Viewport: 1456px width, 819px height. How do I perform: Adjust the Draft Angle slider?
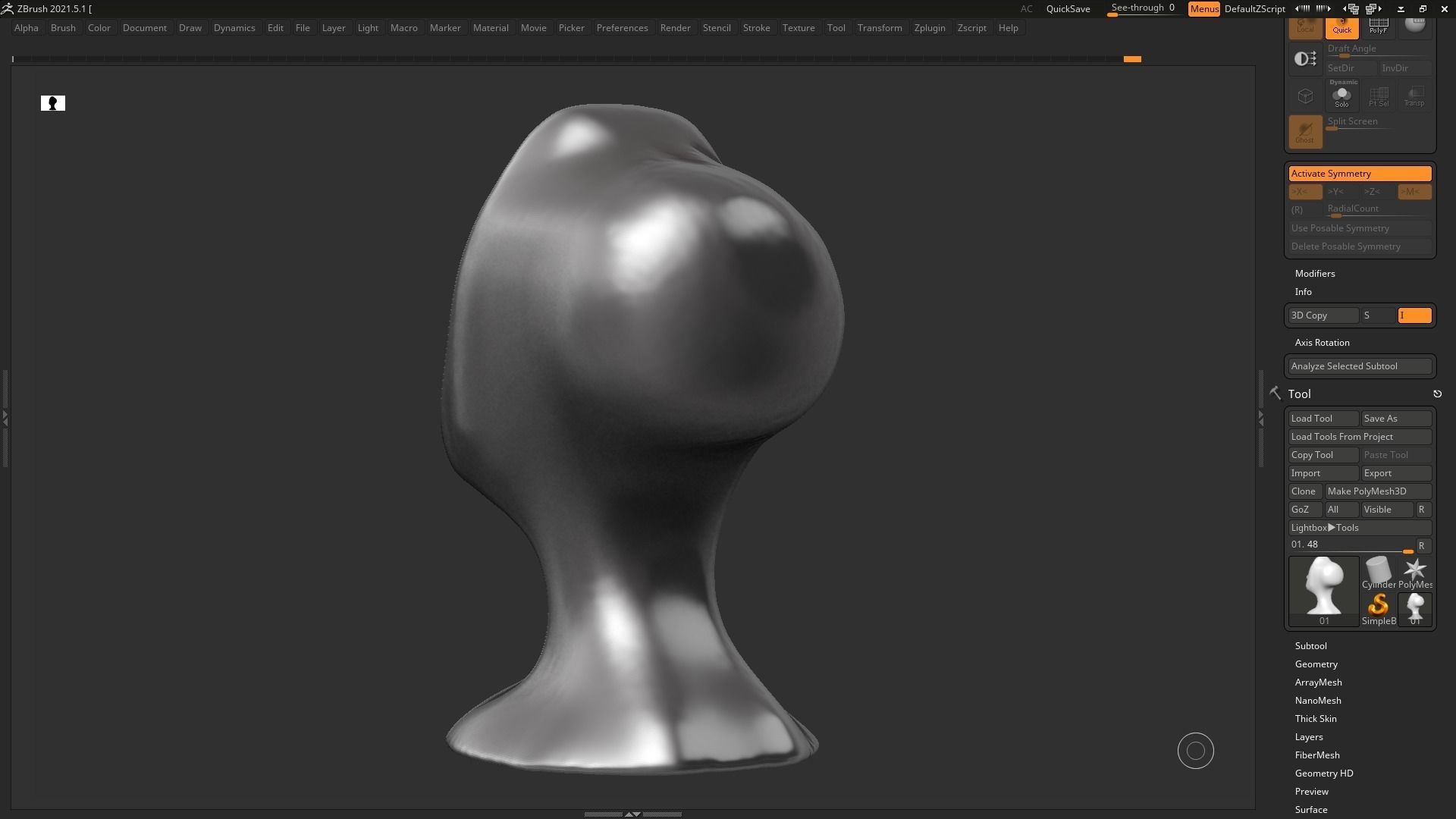(x=1378, y=50)
